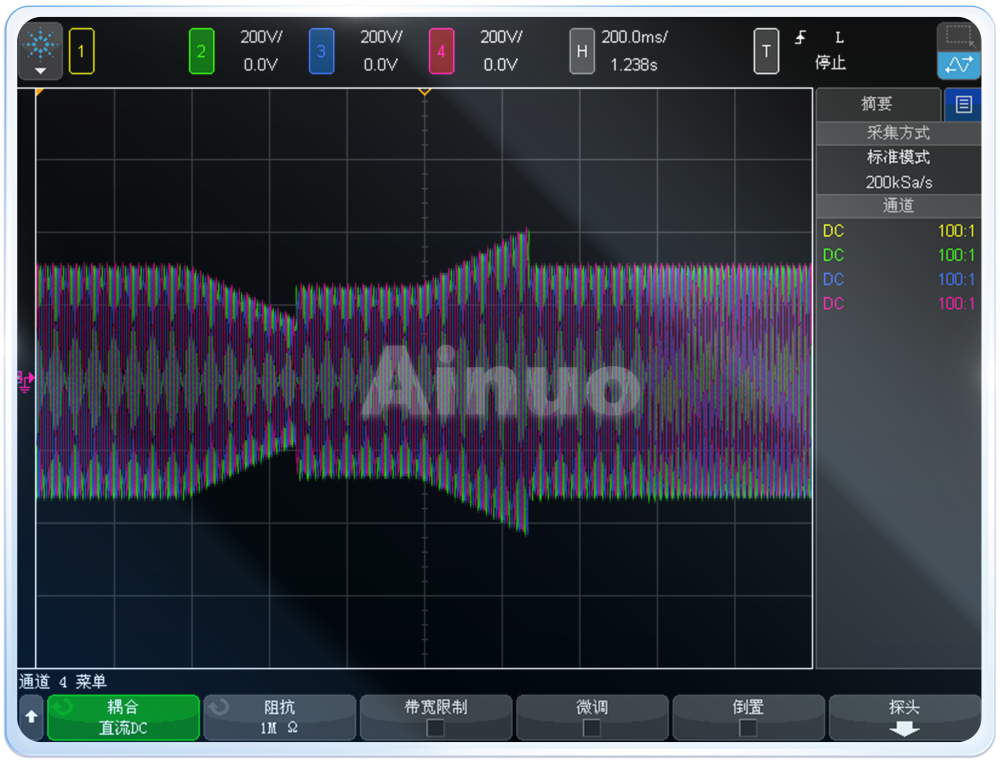Enable 带宽限制 bandwidth limit checkbox
The height and width of the screenshot is (760, 1000).
coord(436,727)
